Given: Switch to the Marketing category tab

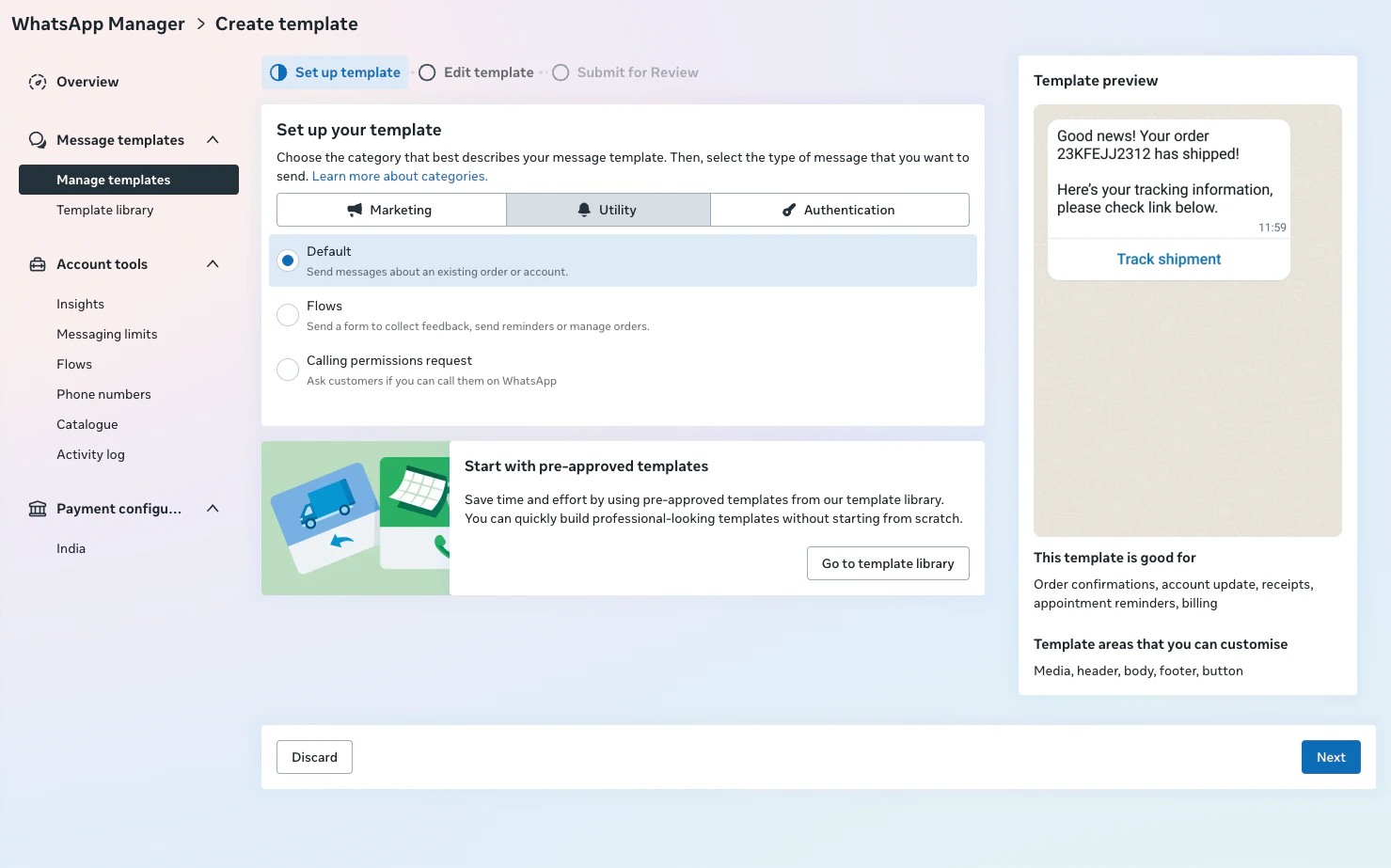Looking at the screenshot, I should coord(391,210).
